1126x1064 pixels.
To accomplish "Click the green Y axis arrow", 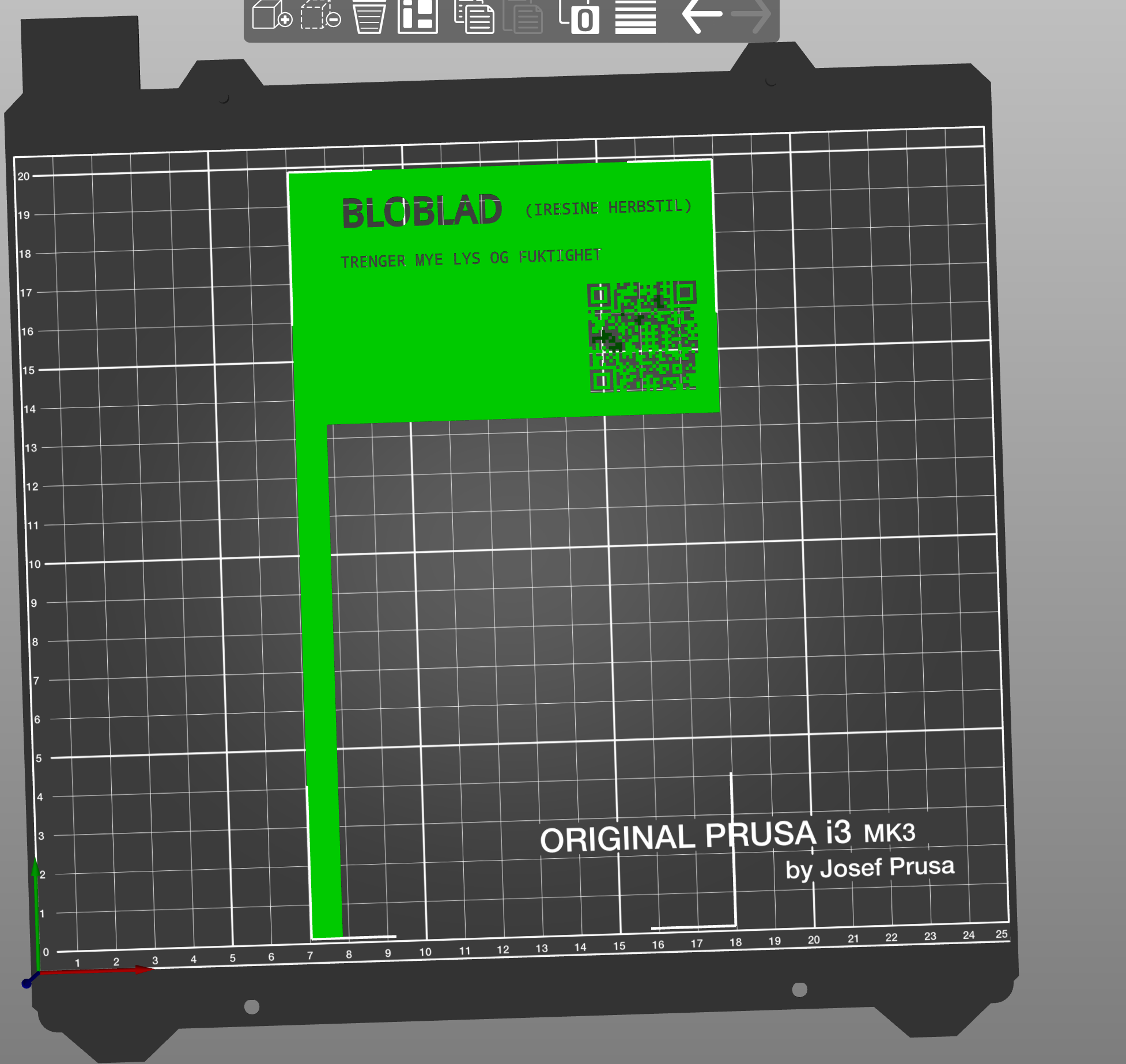I will click(x=36, y=911).
